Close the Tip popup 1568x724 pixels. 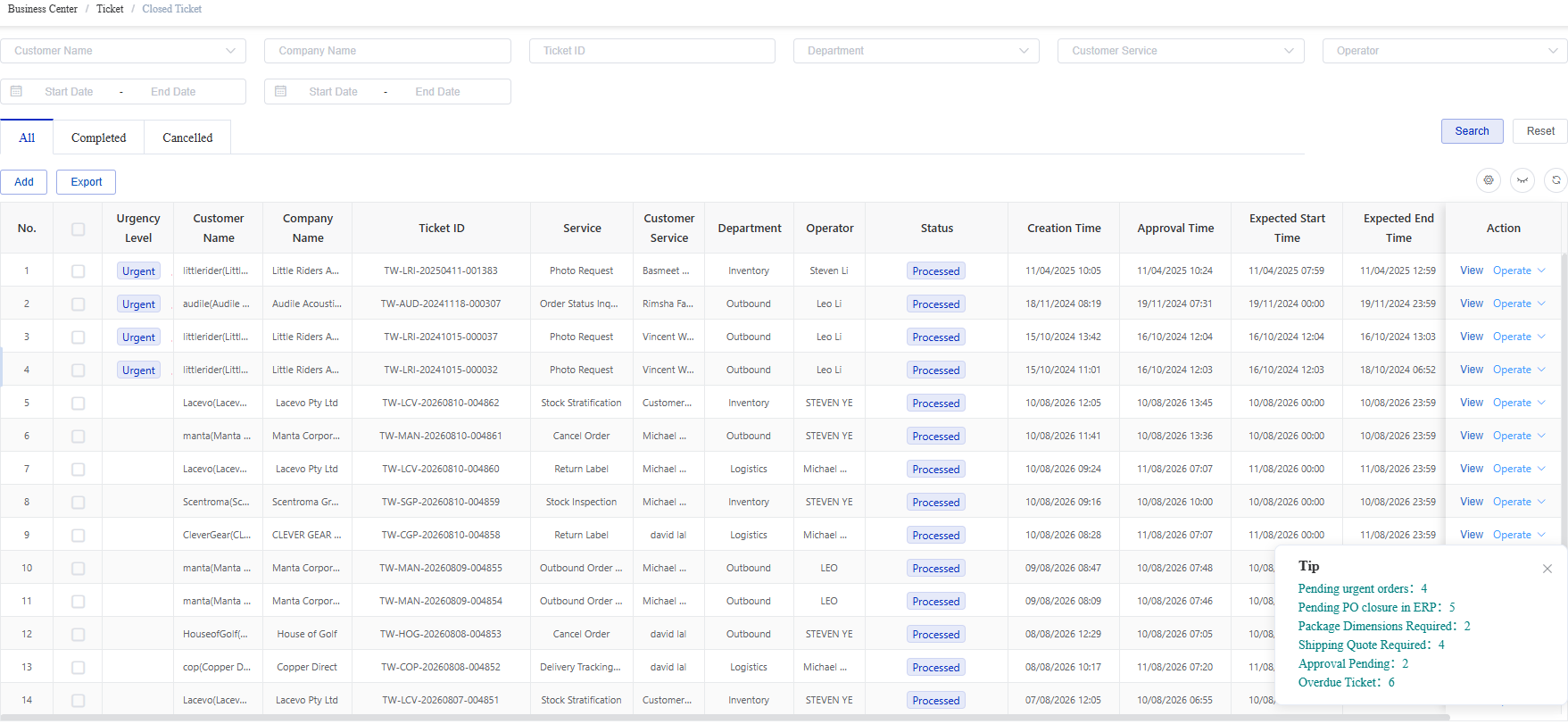(x=1547, y=569)
